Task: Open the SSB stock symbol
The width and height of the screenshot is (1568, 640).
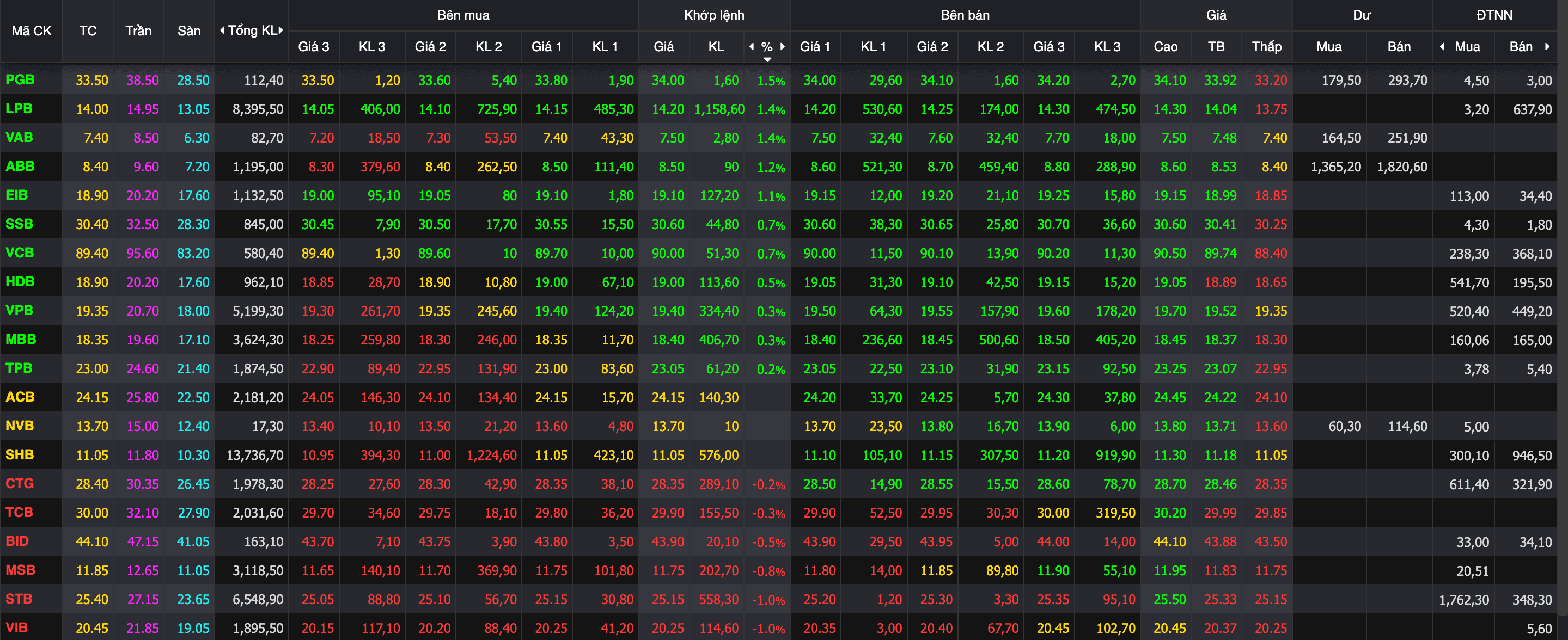Action: pyautogui.click(x=19, y=224)
